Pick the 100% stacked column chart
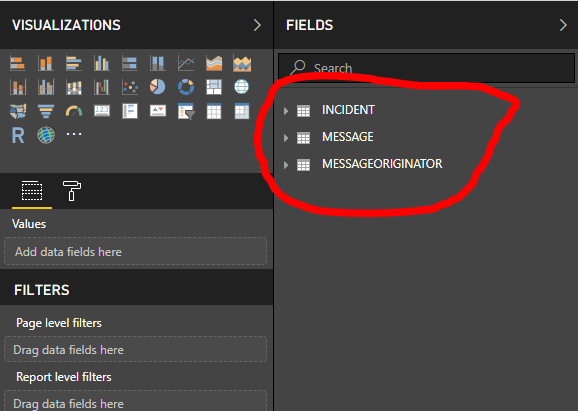This screenshot has width=578, height=411. 158,63
